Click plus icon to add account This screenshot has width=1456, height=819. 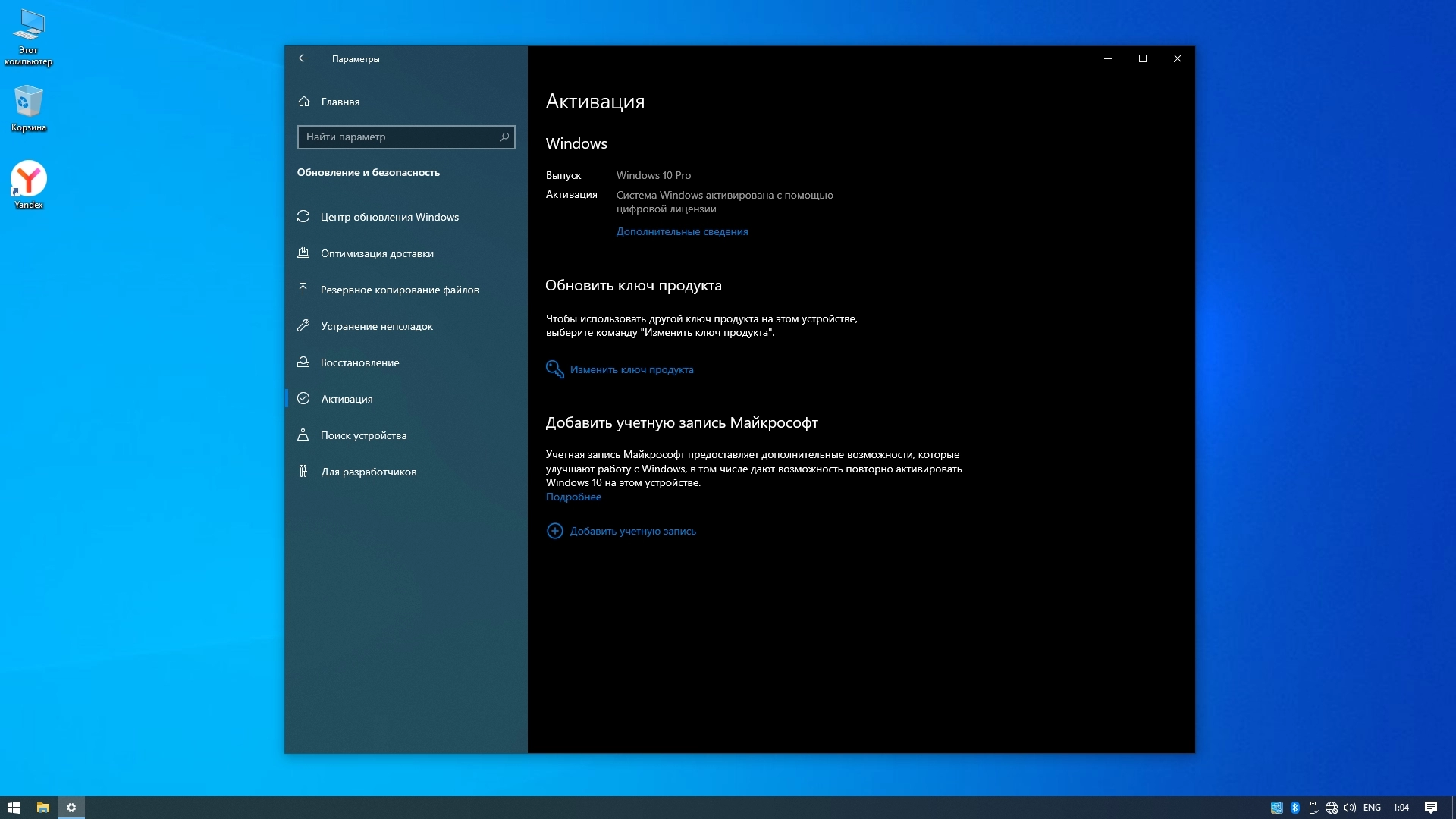click(555, 531)
